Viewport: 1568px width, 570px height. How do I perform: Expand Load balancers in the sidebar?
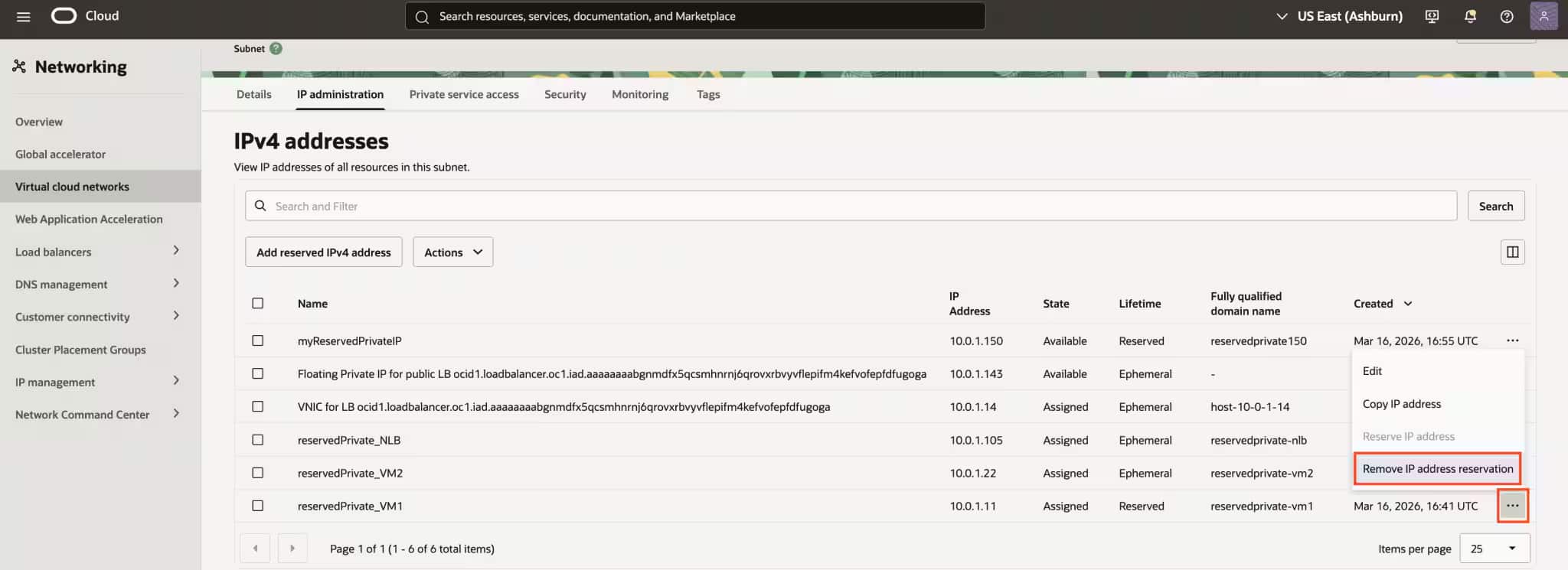tap(176, 250)
